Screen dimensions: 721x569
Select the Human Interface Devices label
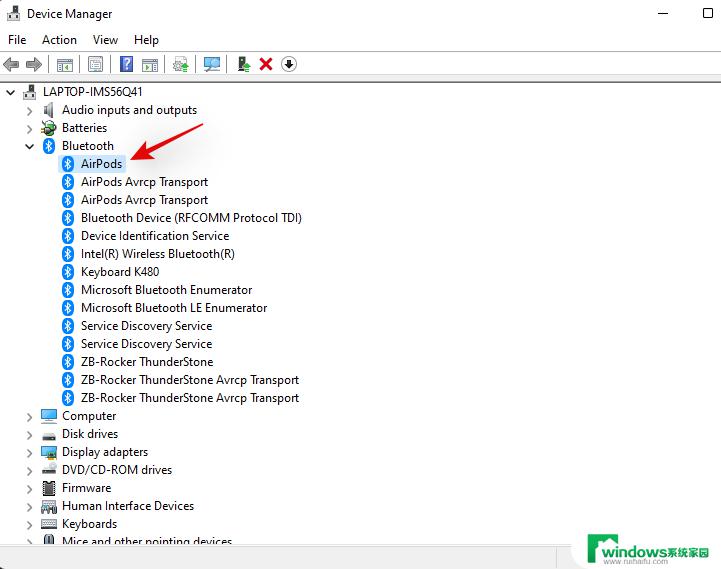pos(128,506)
